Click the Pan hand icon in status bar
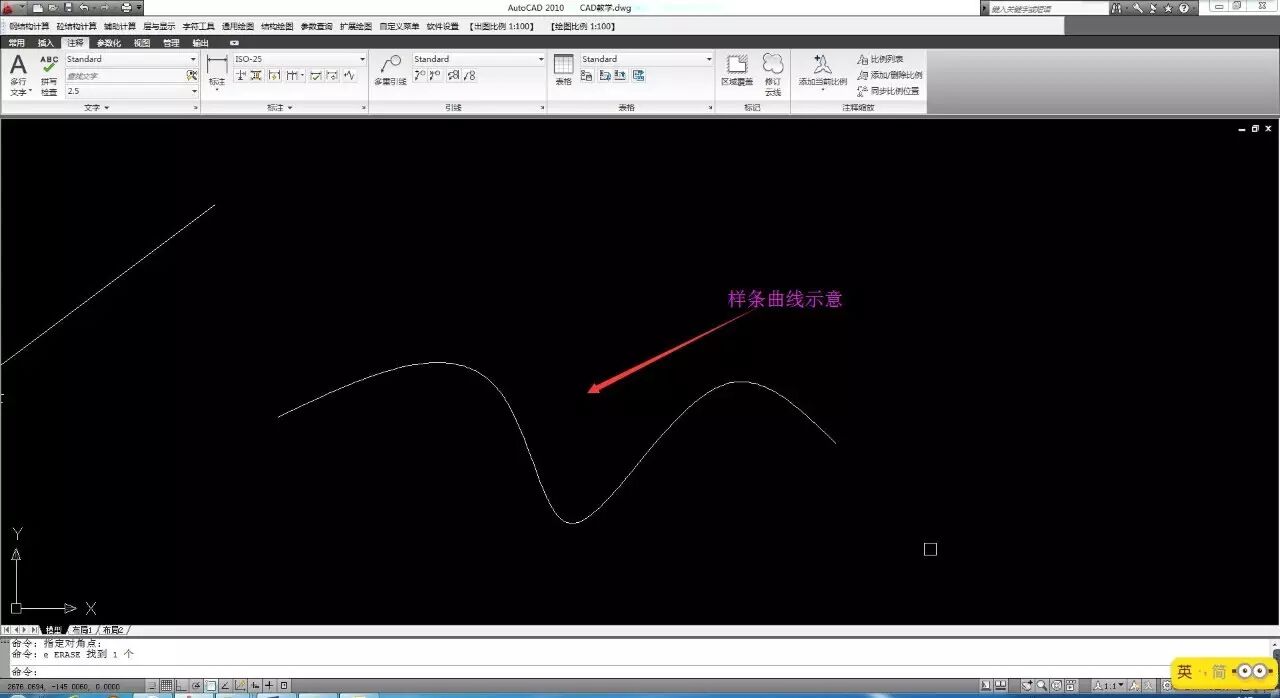1280x698 pixels. [x=1027, y=686]
